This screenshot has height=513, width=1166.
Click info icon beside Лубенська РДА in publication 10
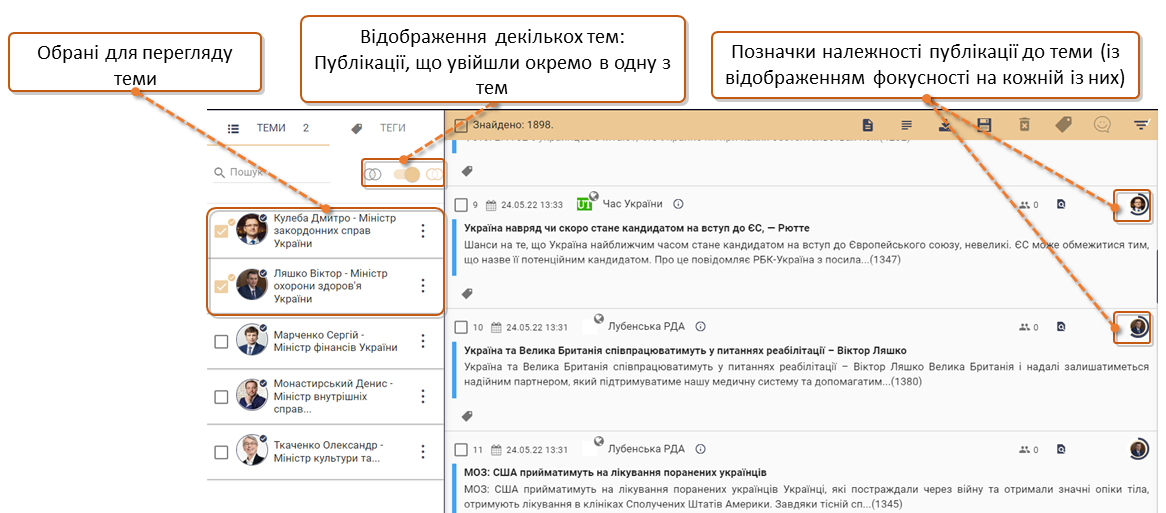(x=700, y=326)
